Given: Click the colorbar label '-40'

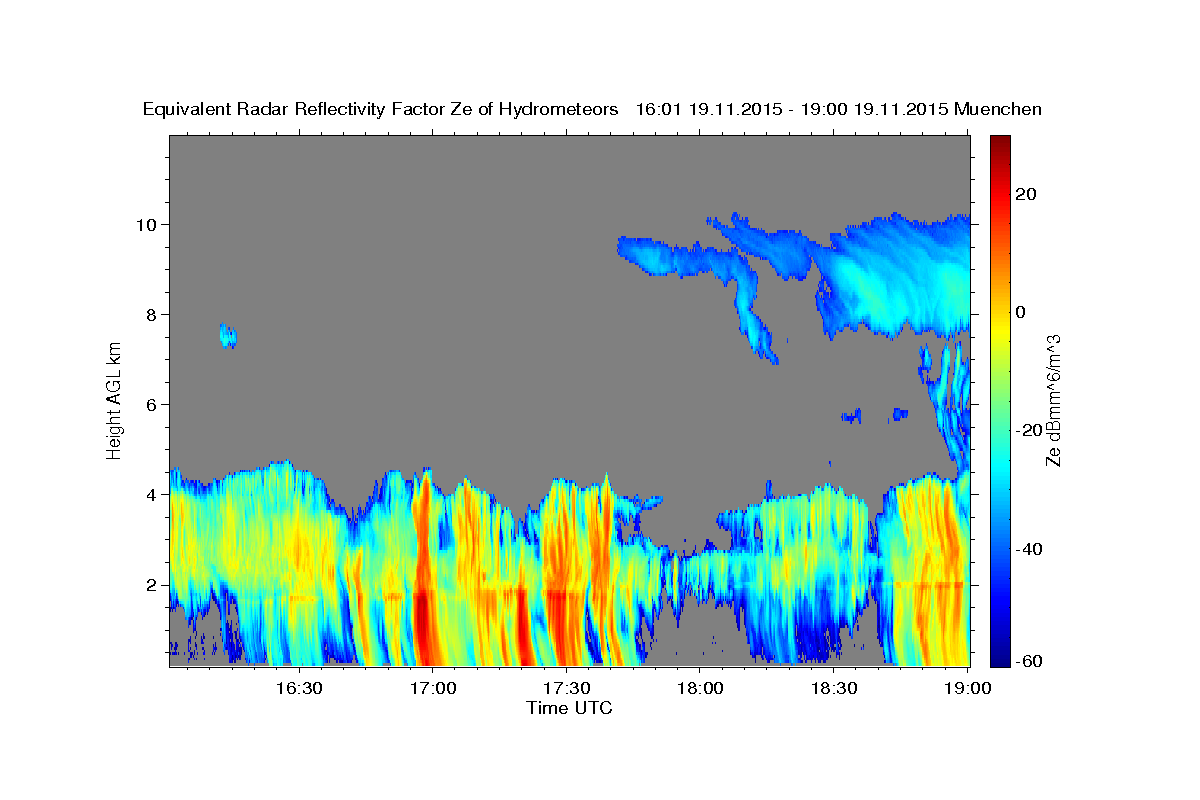Looking at the screenshot, I should click(x=1028, y=549).
